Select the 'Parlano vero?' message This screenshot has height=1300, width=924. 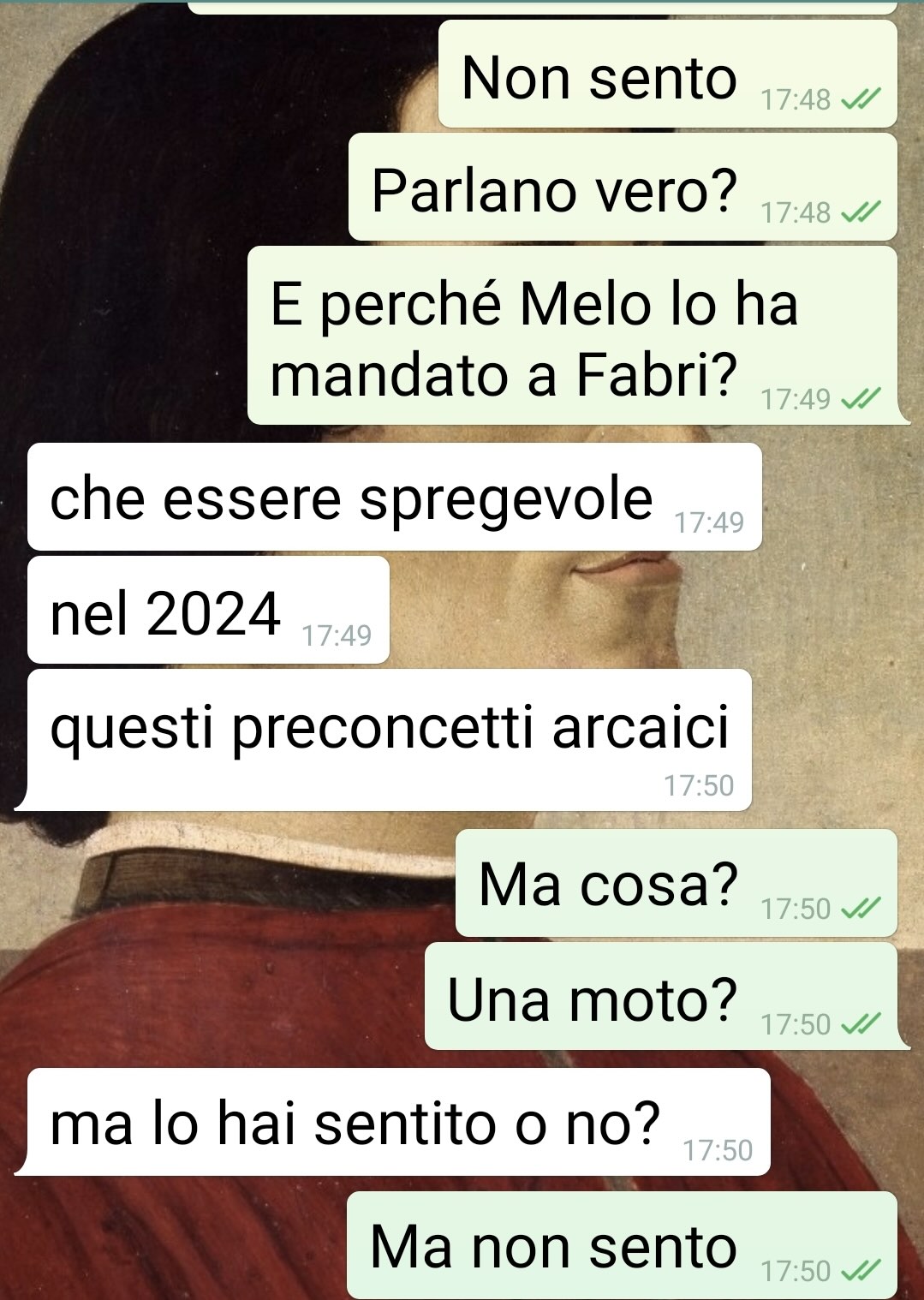(x=623, y=187)
